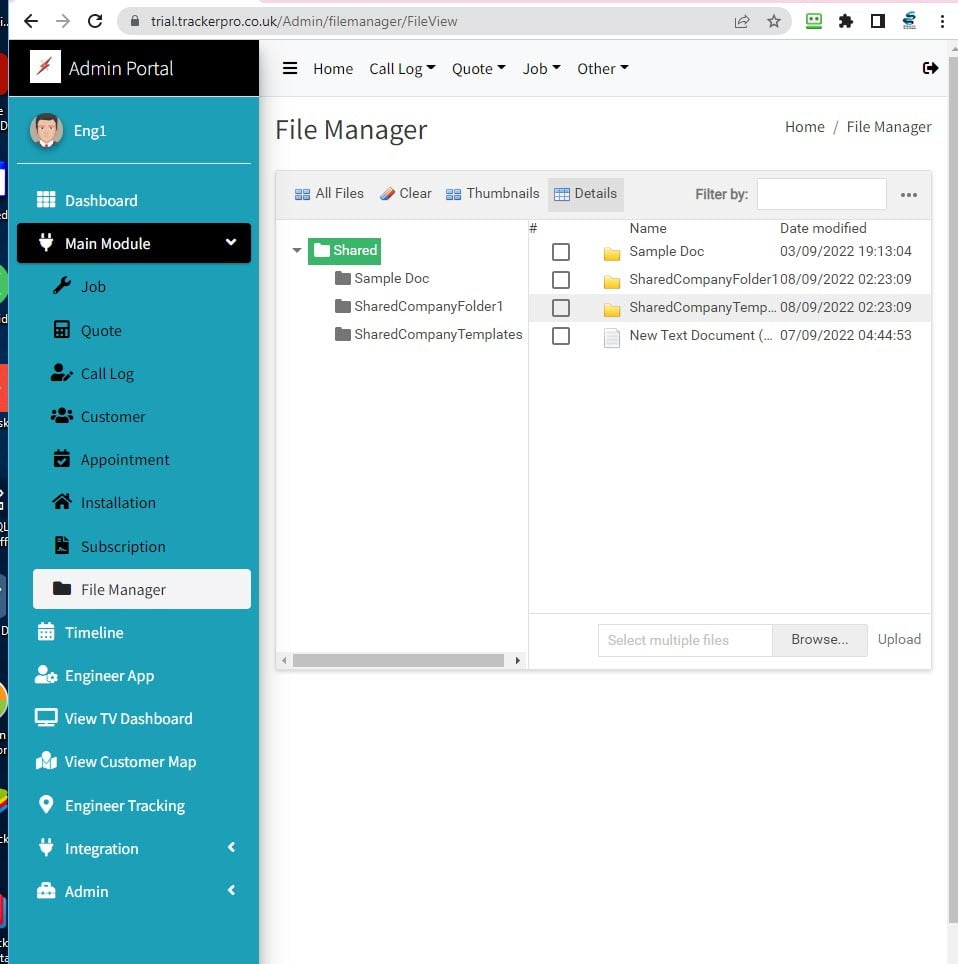The width and height of the screenshot is (958, 964).
Task: Open the Other dropdown menu
Action: 602,69
